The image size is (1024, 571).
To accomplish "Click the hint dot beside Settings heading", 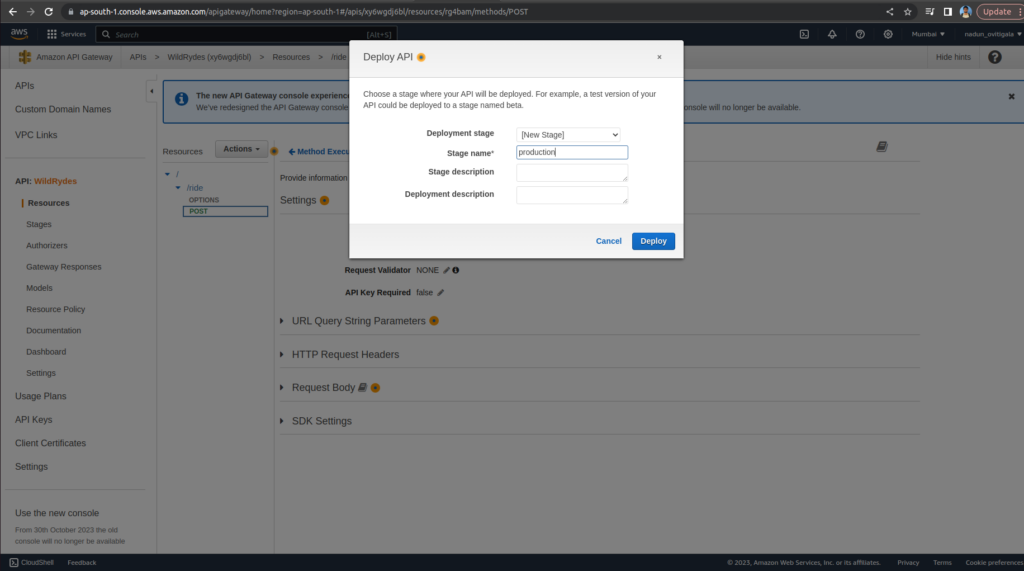I will [x=325, y=201].
